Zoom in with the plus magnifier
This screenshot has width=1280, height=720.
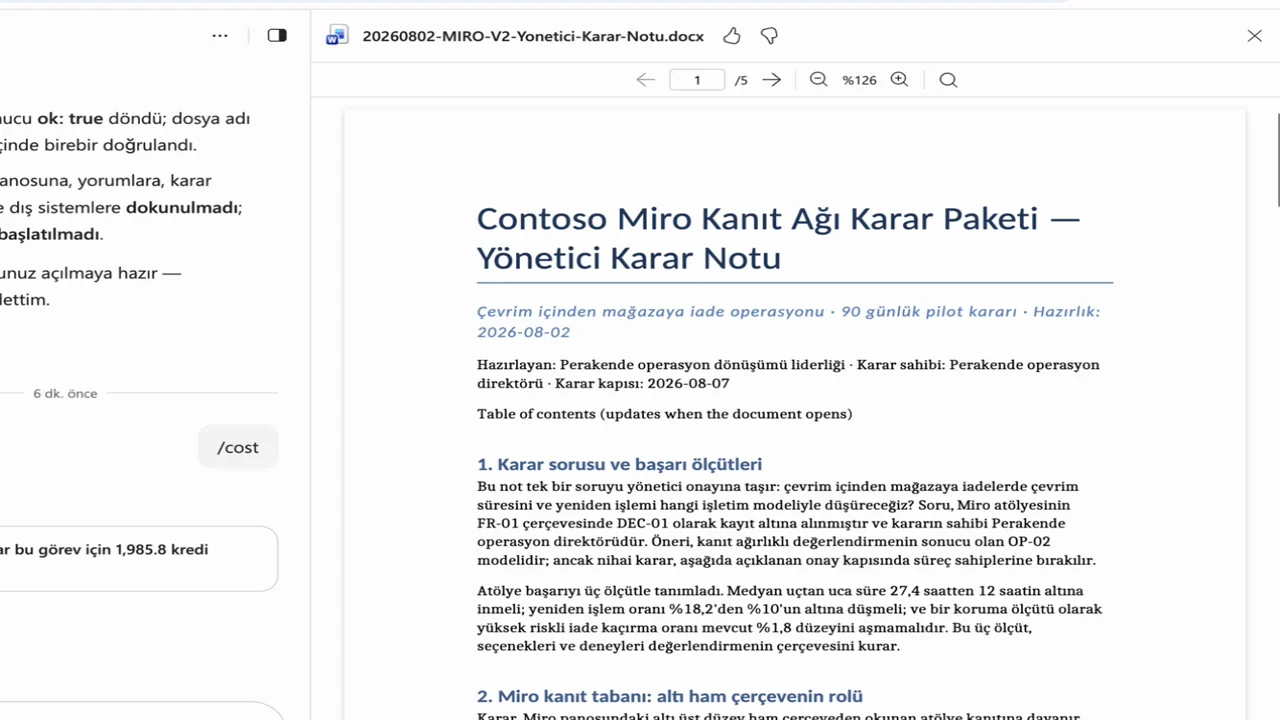point(899,80)
